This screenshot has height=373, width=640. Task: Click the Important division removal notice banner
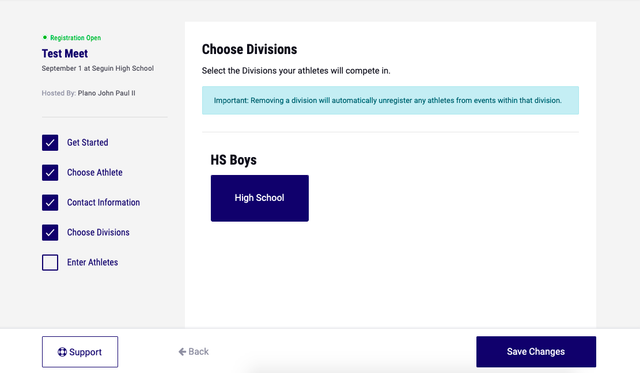390,100
